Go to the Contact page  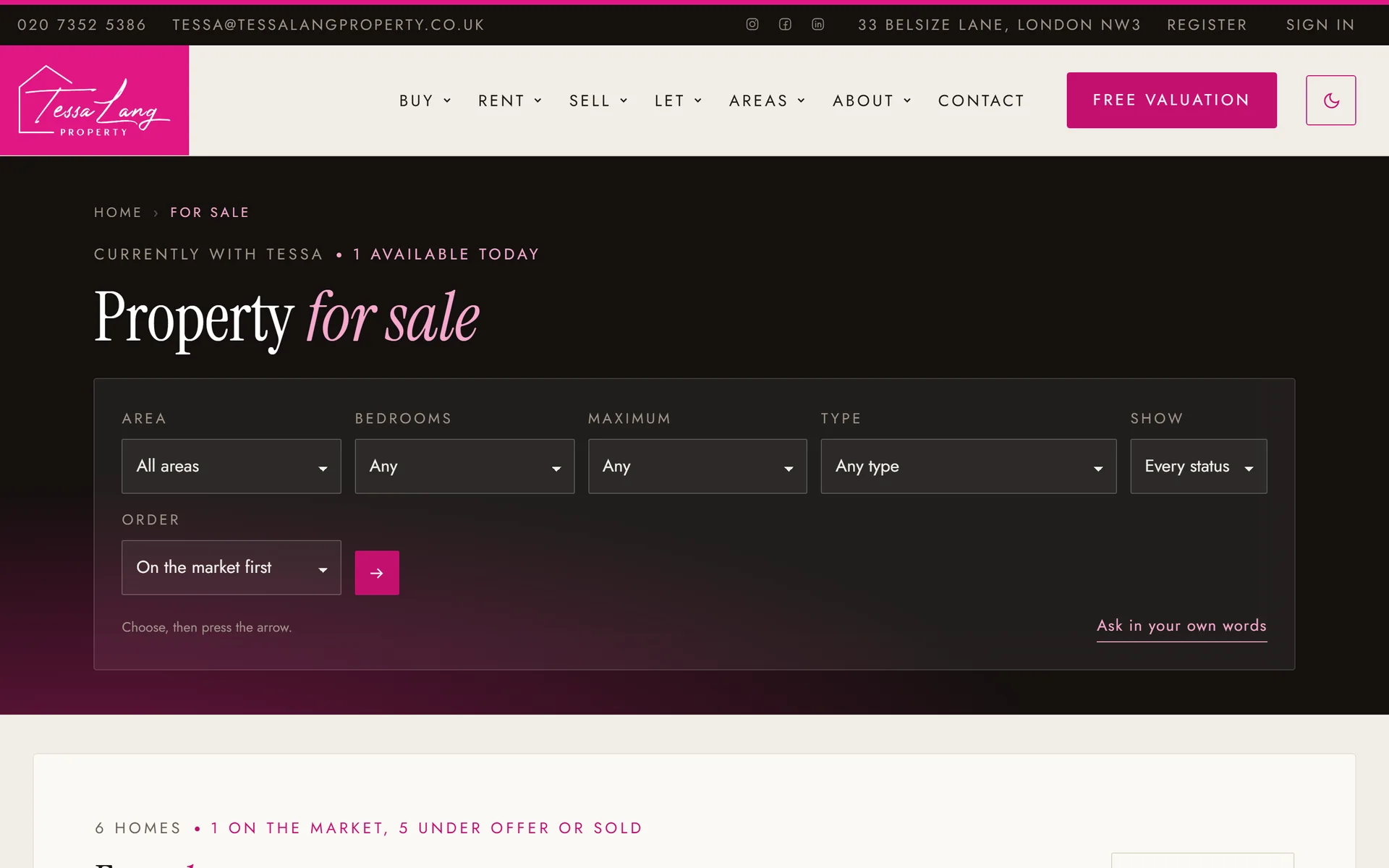pyautogui.click(x=981, y=101)
